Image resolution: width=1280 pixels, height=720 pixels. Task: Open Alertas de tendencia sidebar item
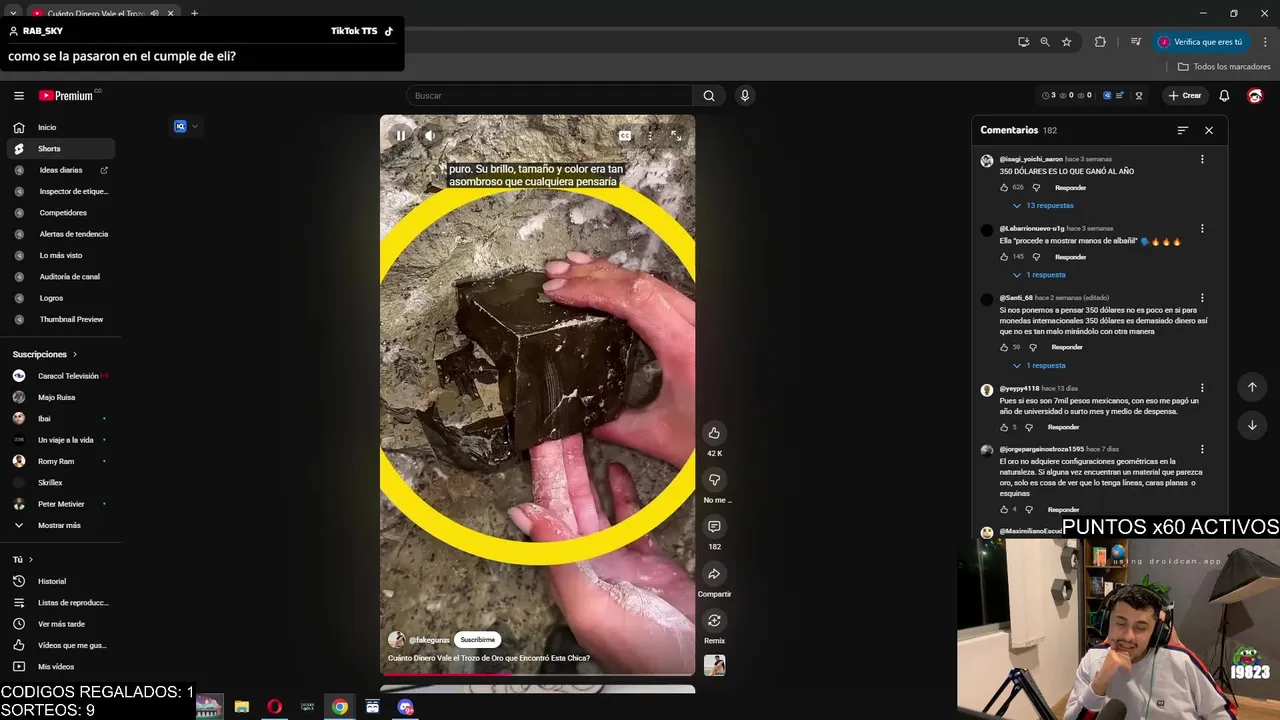point(60,234)
